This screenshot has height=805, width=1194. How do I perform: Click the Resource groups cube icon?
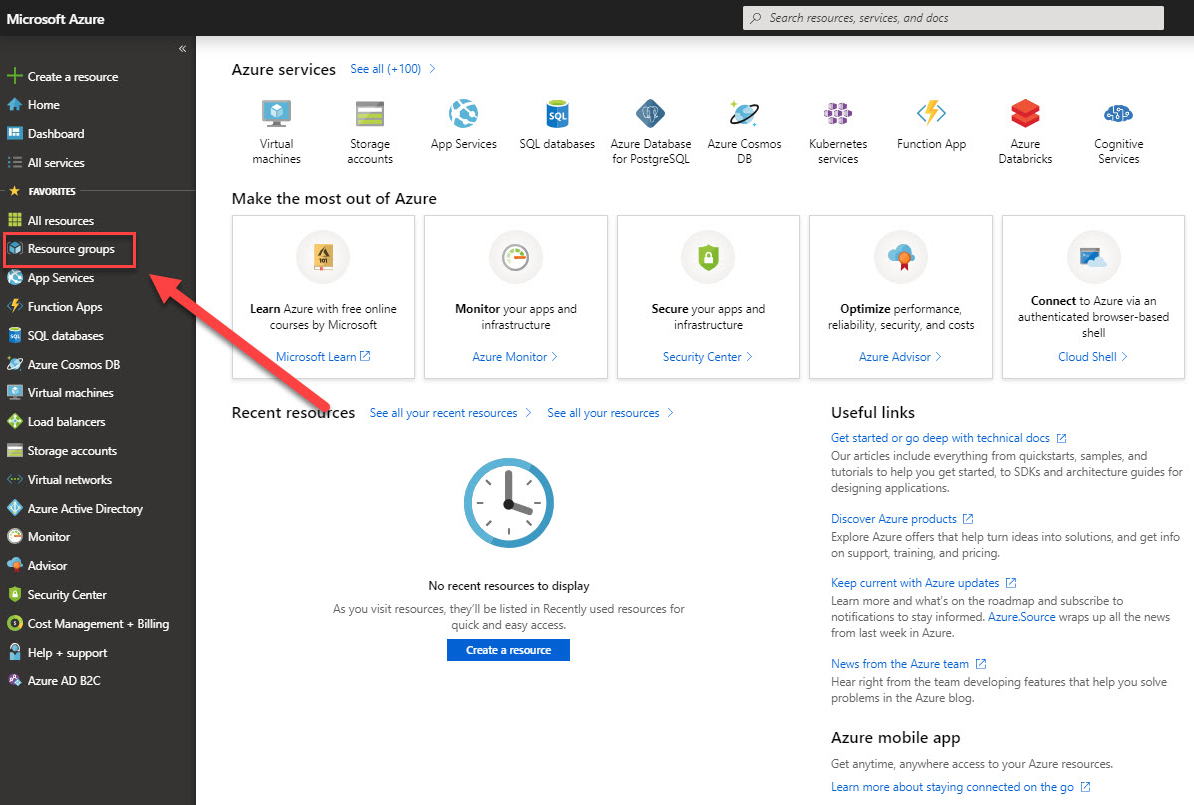click(x=14, y=248)
